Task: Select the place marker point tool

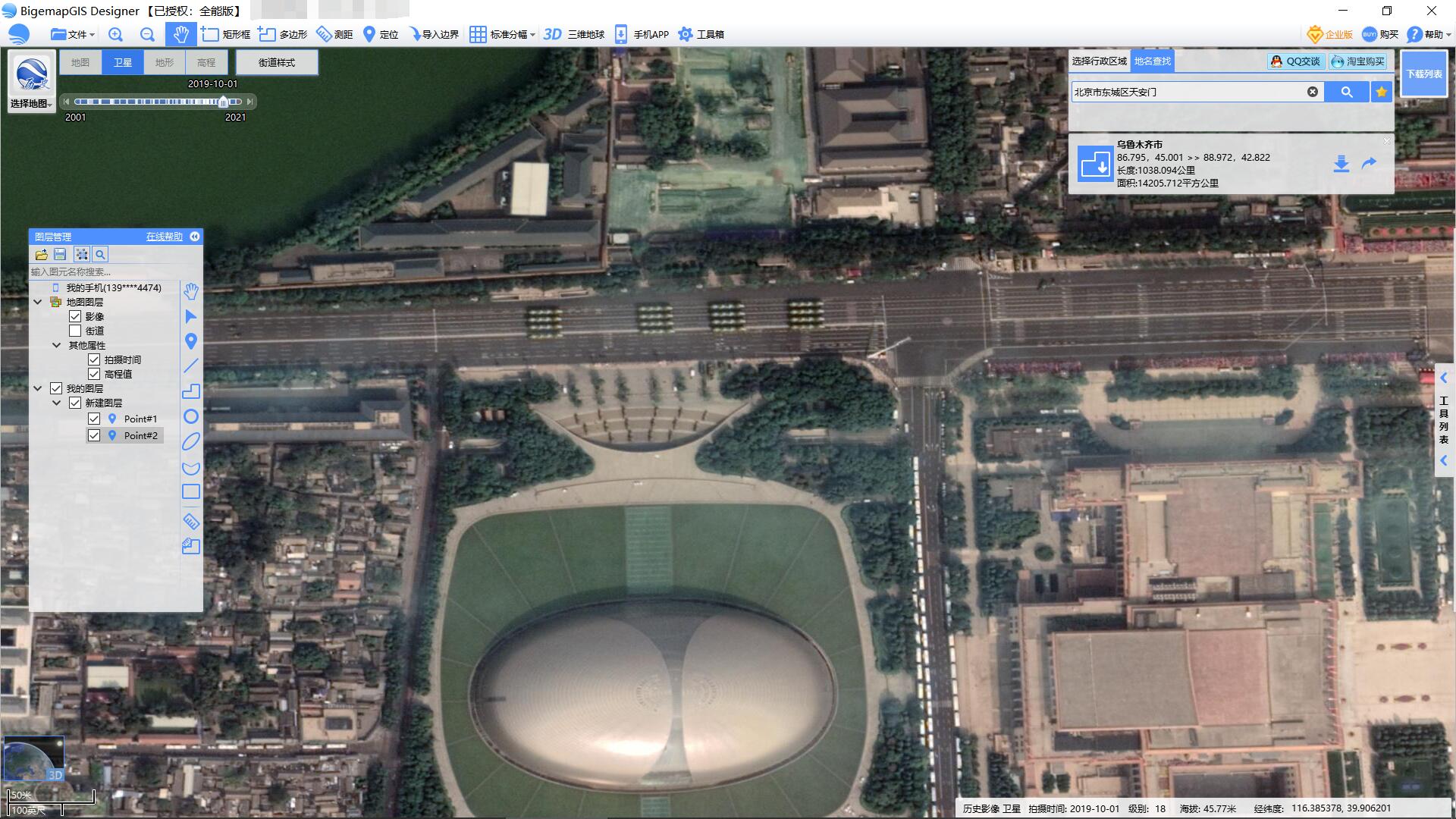Action: [x=191, y=341]
